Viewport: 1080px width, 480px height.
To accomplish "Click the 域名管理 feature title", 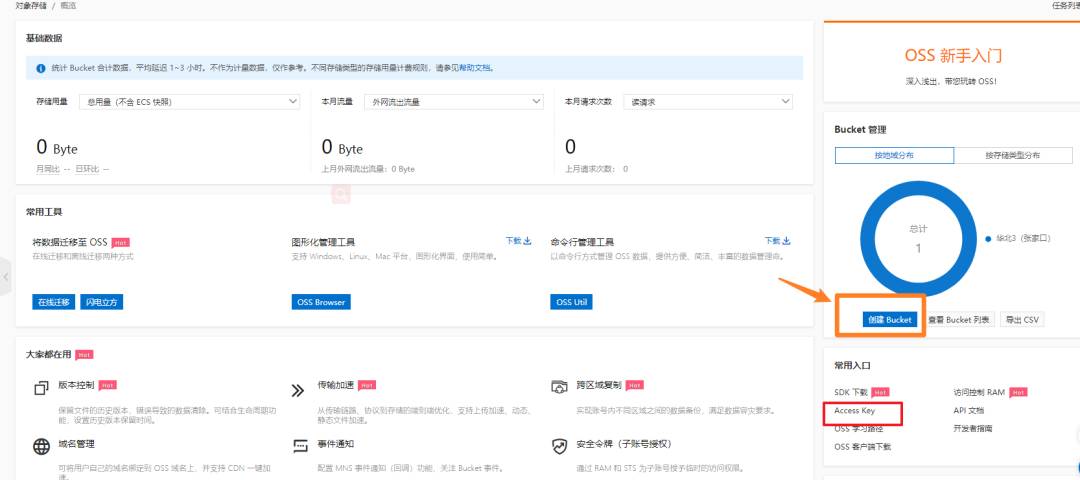I will (x=76, y=444).
